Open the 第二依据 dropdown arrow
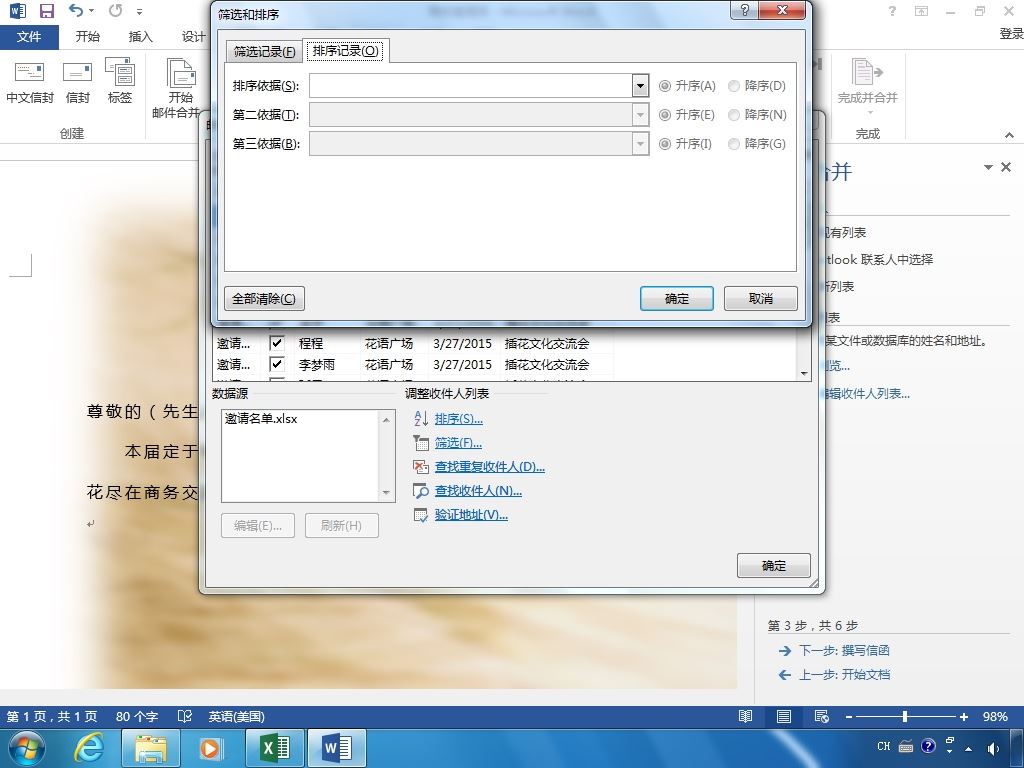Screen dimensions: 1024x768 tap(640, 115)
